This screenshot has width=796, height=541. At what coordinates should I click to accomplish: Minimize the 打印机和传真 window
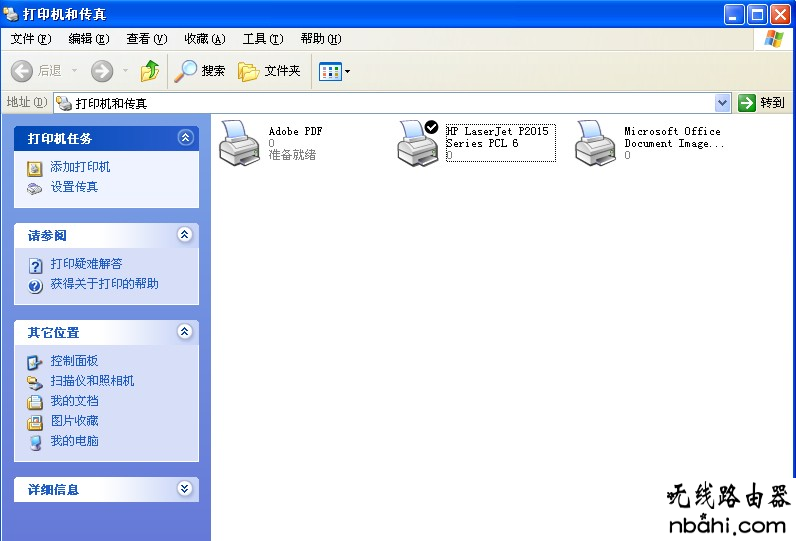coord(734,15)
